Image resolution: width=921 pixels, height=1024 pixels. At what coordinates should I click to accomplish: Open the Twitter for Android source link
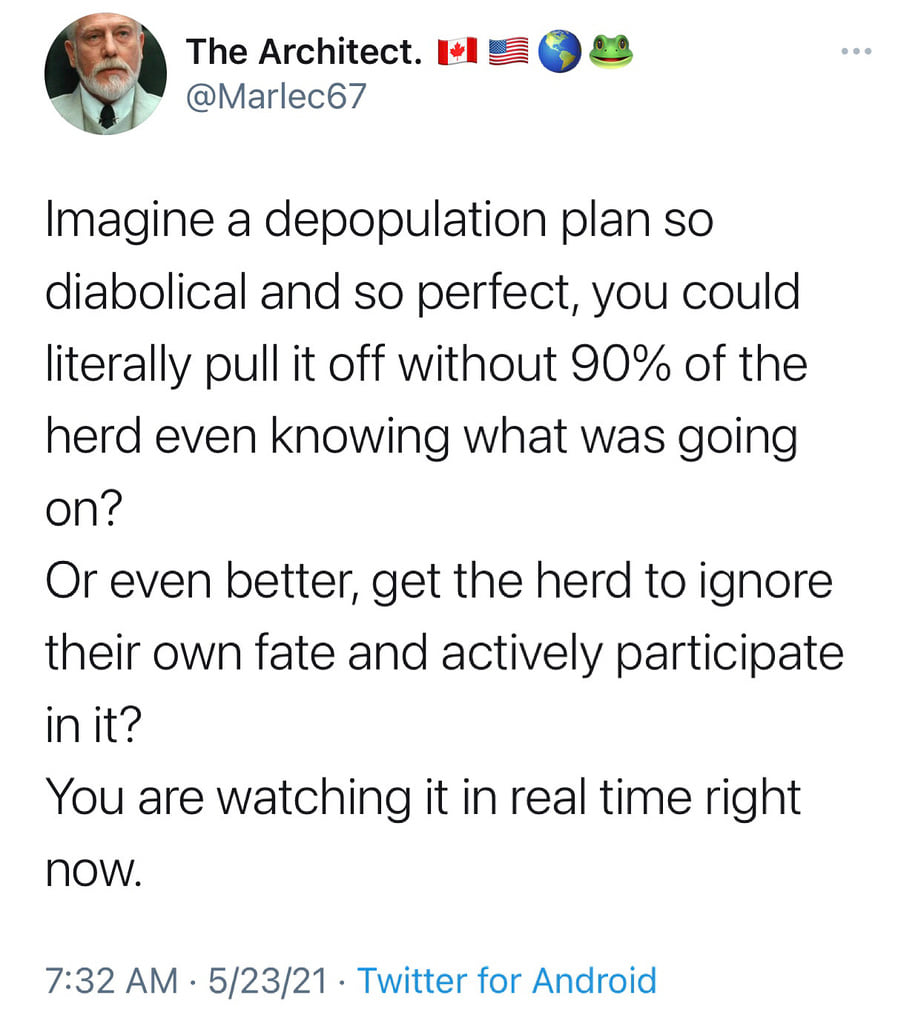[507, 980]
